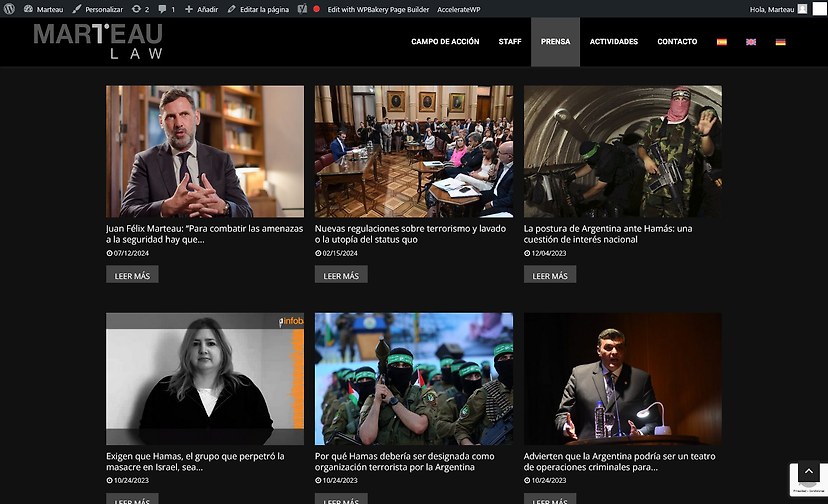This screenshot has height=504, width=828.
Task: Click Edit with WPBakery Page Builder
Action: pos(378,9)
